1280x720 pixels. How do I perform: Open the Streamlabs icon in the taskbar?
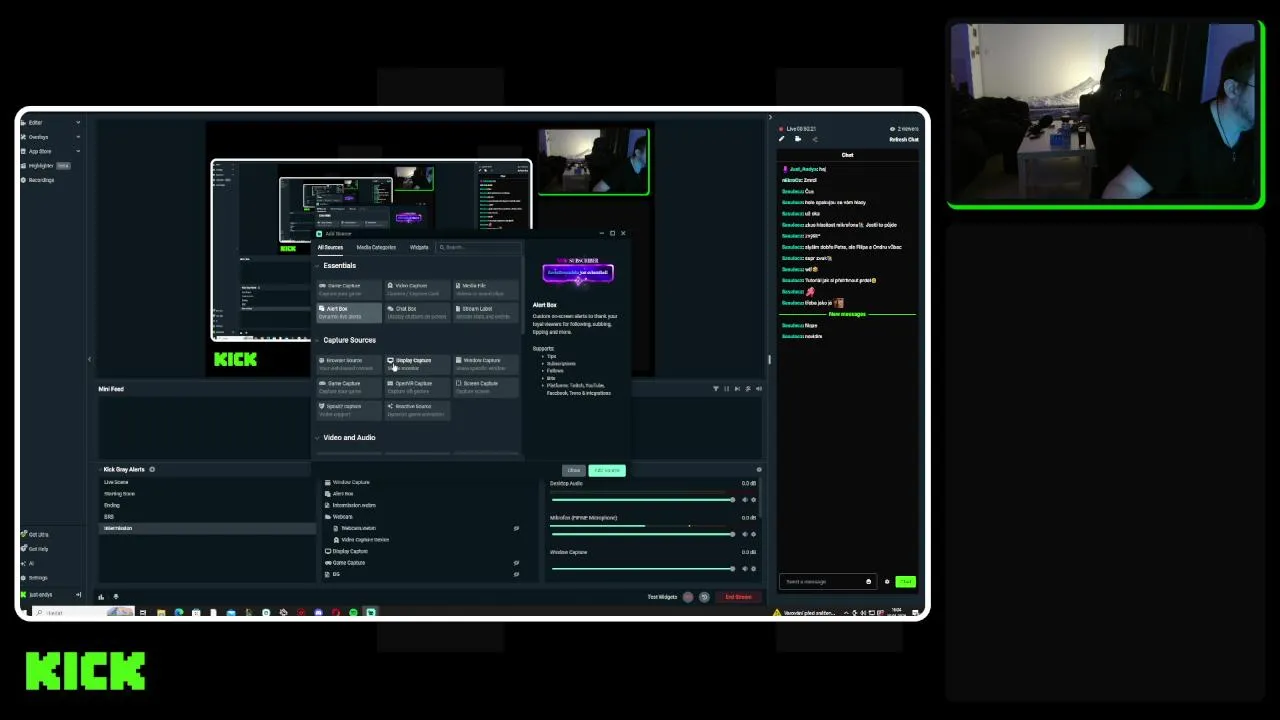pyautogui.click(x=370, y=612)
